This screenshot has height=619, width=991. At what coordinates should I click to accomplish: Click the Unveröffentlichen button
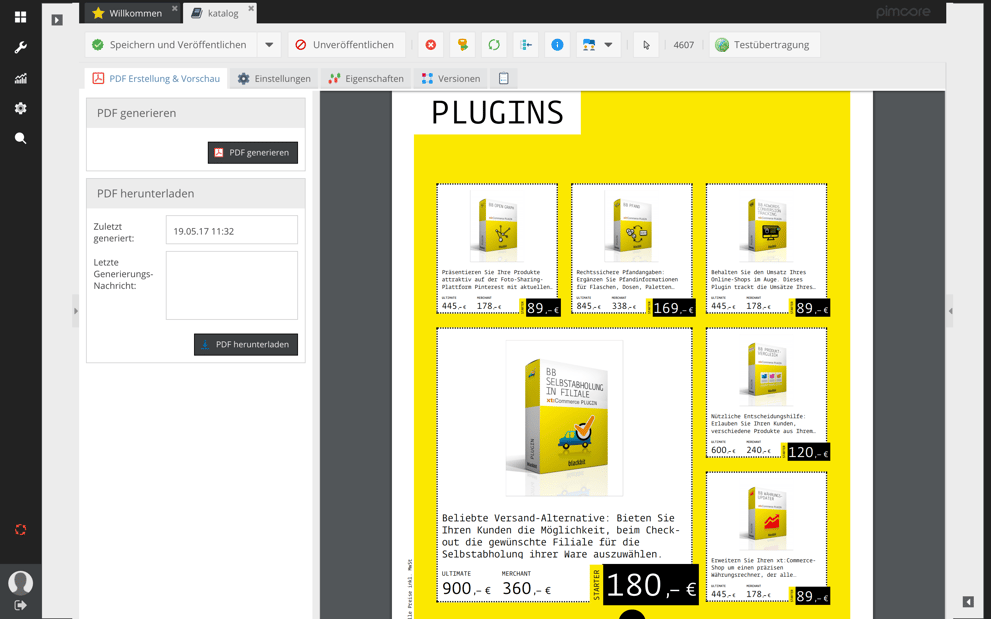tap(347, 44)
